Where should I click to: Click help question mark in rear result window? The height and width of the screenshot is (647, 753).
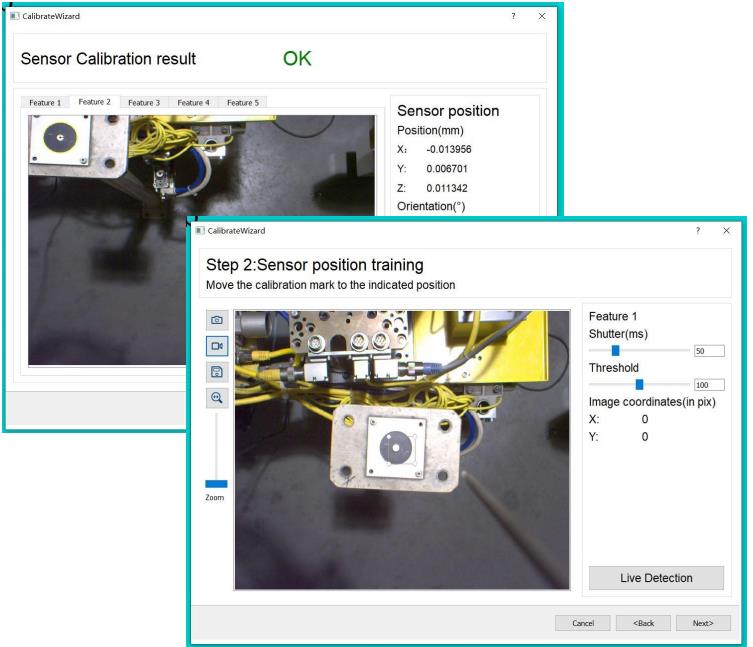pyautogui.click(x=513, y=16)
